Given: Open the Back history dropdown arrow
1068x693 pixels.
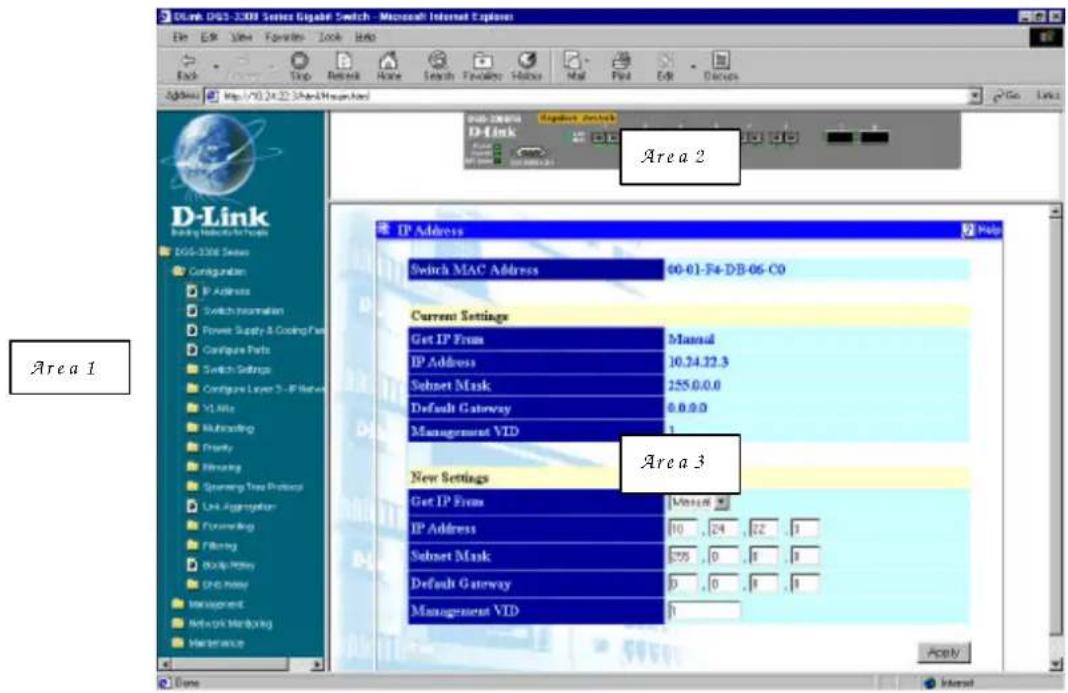Looking at the screenshot, I should point(216,67).
